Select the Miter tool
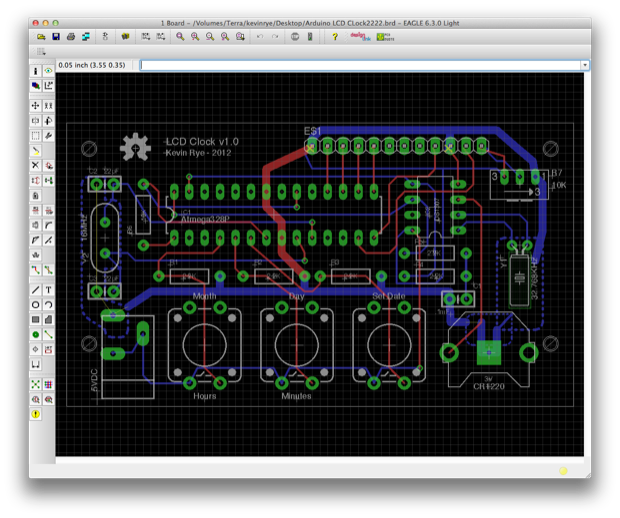The image size is (620, 518). 48,225
